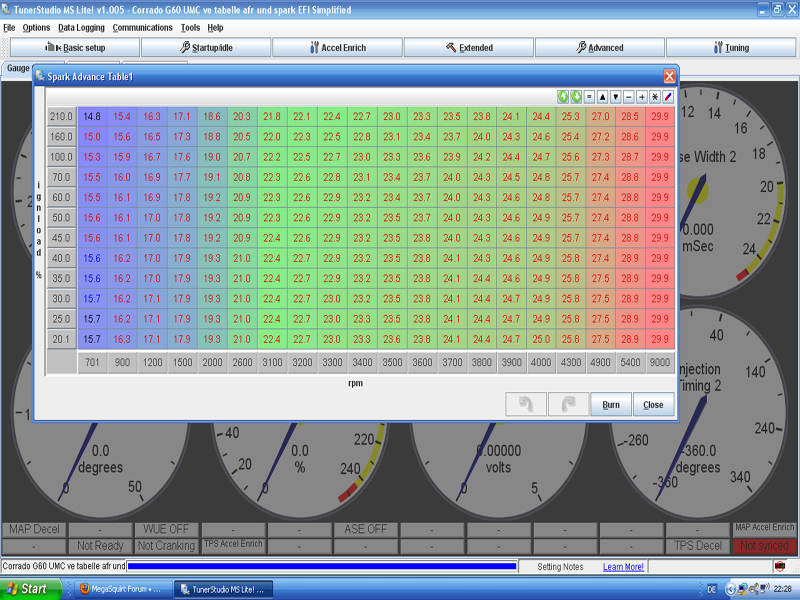
Task: Switch to MegaSquirt Forum taskbar window
Action: [x=122, y=589]
